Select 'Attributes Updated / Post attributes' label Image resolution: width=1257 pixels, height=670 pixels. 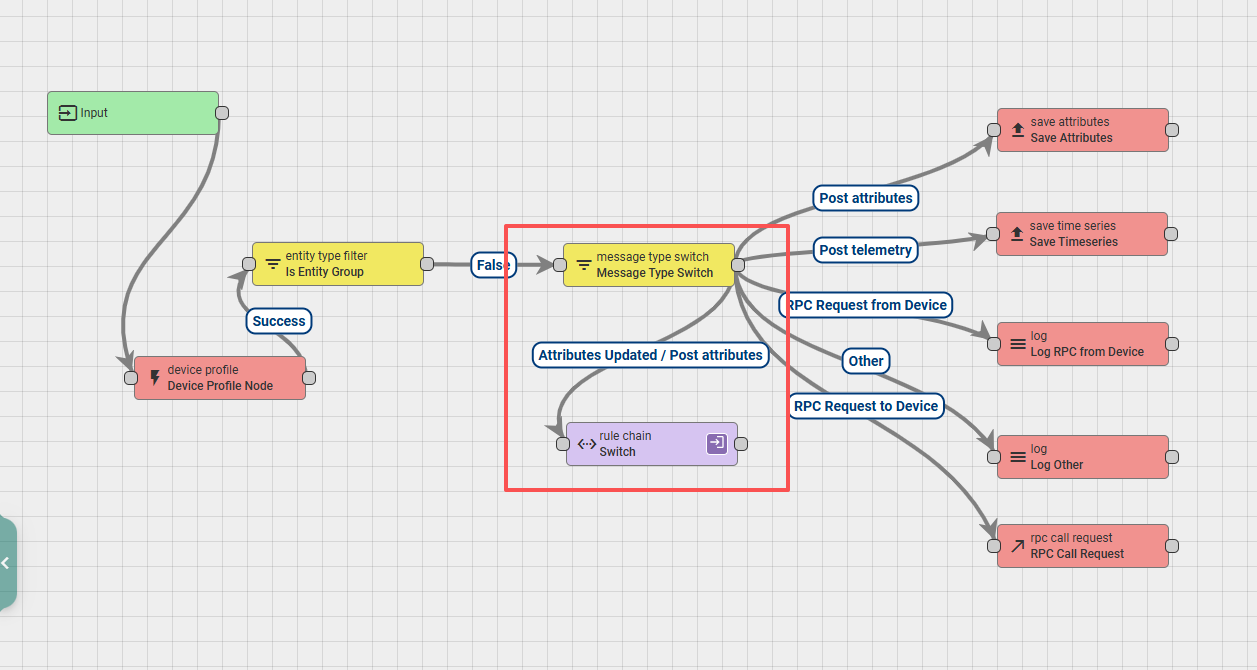(650, 355)
